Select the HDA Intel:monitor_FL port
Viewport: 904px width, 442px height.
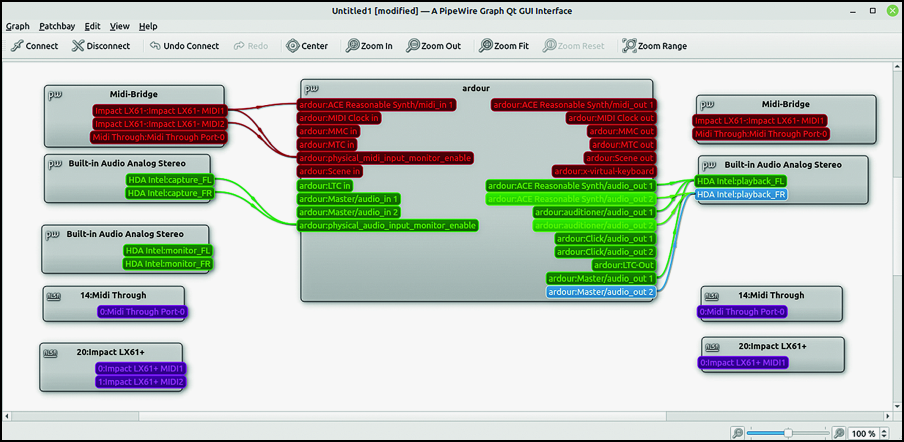[168, 251]
